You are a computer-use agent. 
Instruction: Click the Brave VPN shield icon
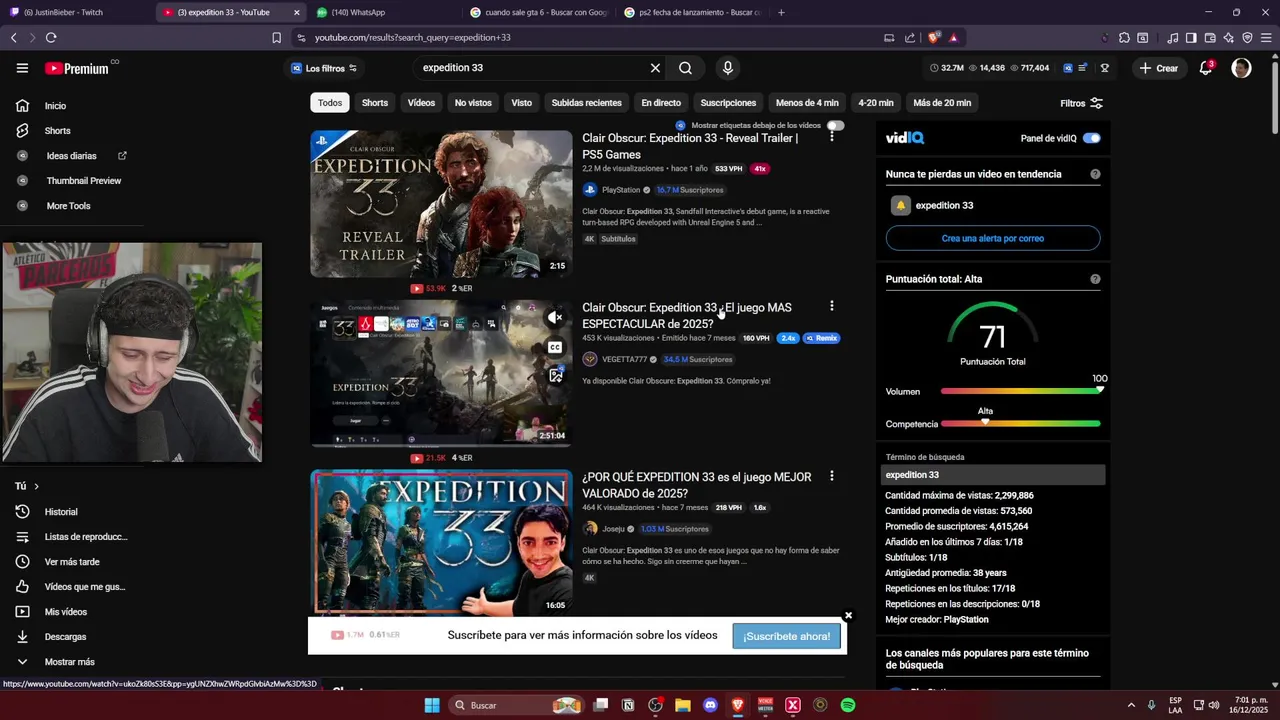click(1247, 38)
